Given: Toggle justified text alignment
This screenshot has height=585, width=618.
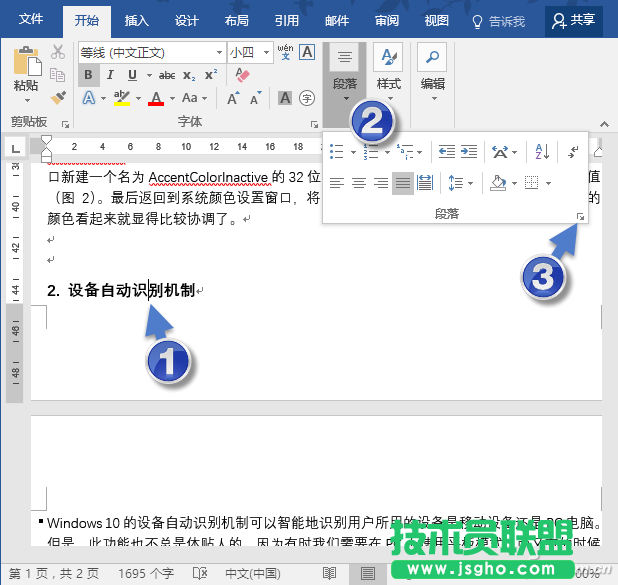Looking at the screenshot, I should pos(401,183).
